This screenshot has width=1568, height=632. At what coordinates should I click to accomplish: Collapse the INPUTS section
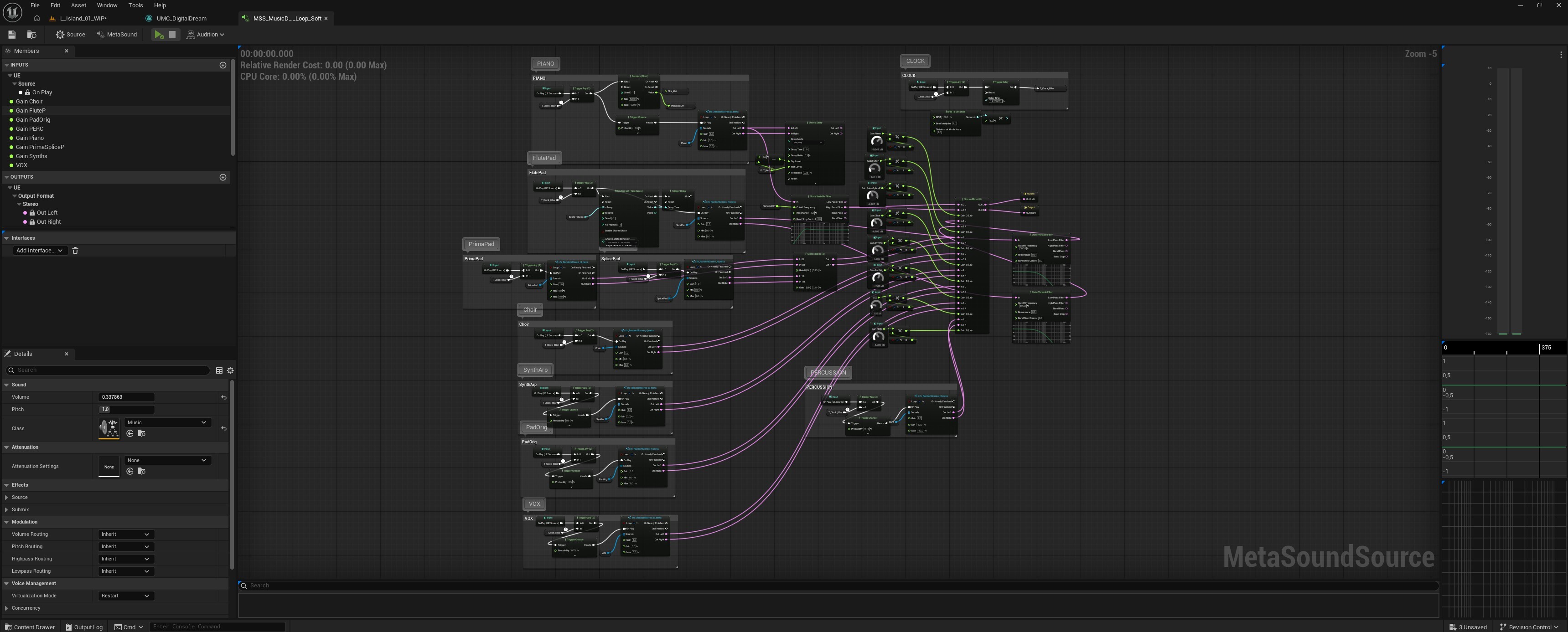(7, 65)
